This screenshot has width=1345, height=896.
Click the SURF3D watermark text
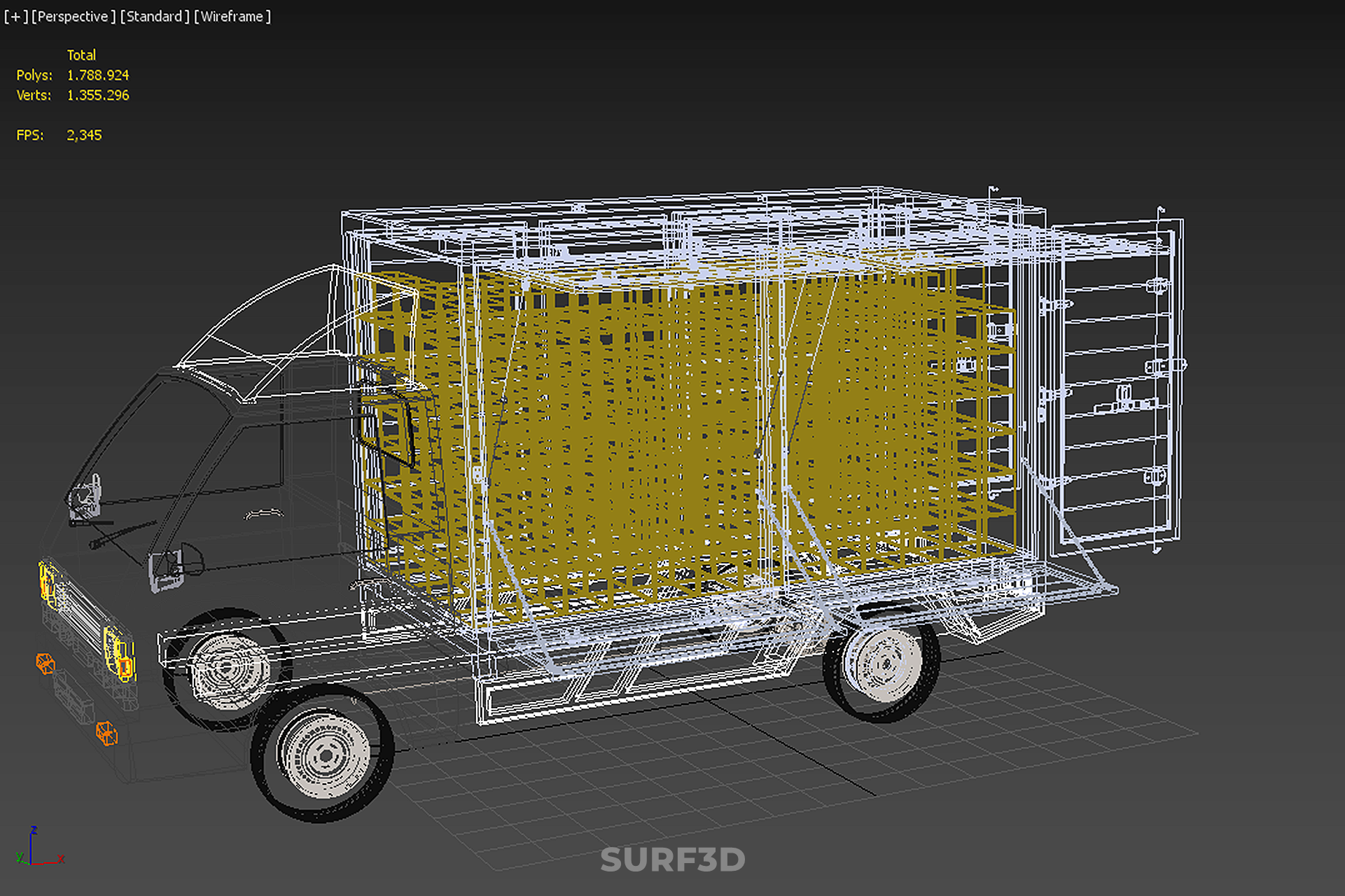pos(672,860)
